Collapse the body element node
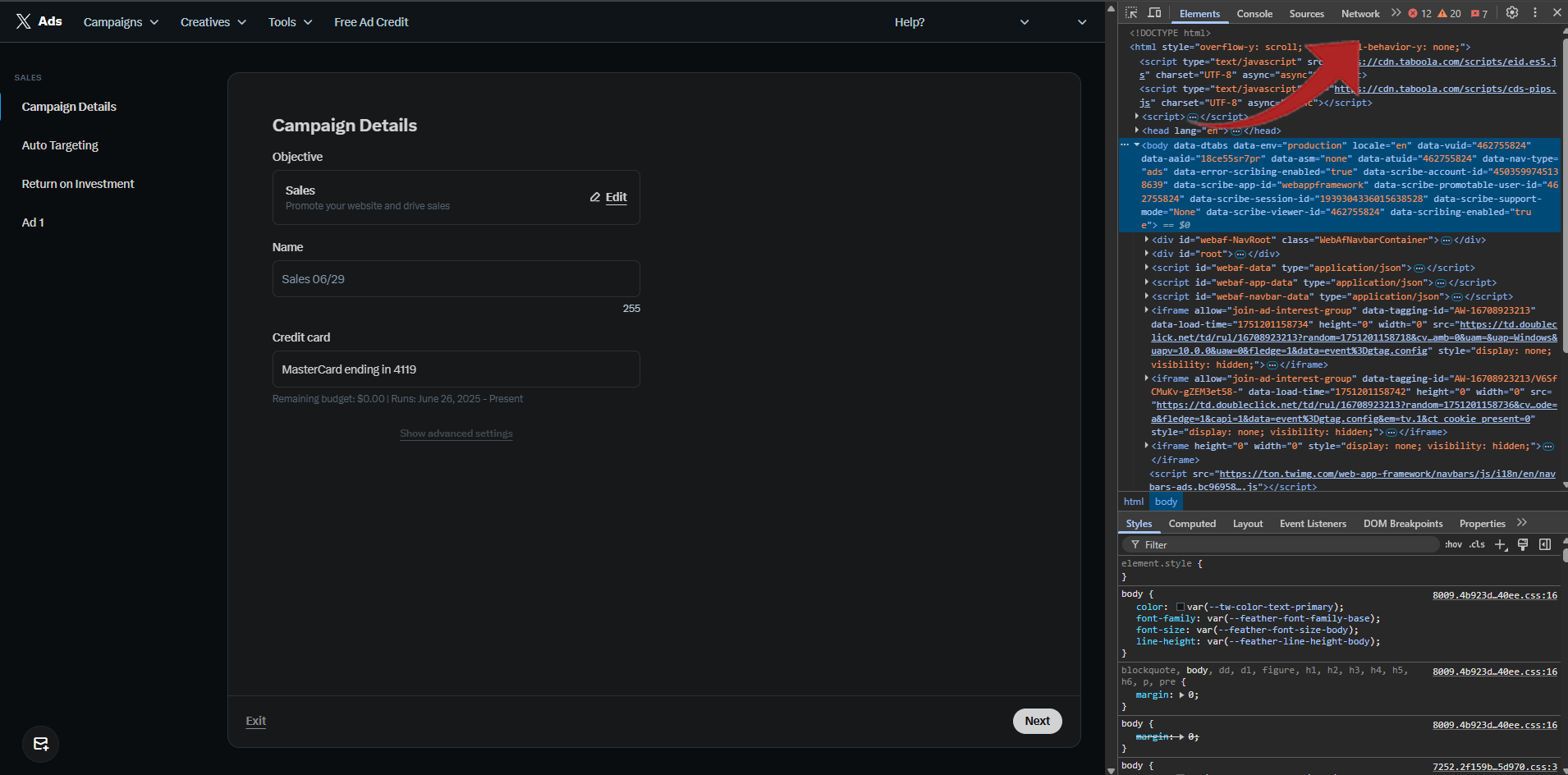1568x775 pixels. (1137, 145)
